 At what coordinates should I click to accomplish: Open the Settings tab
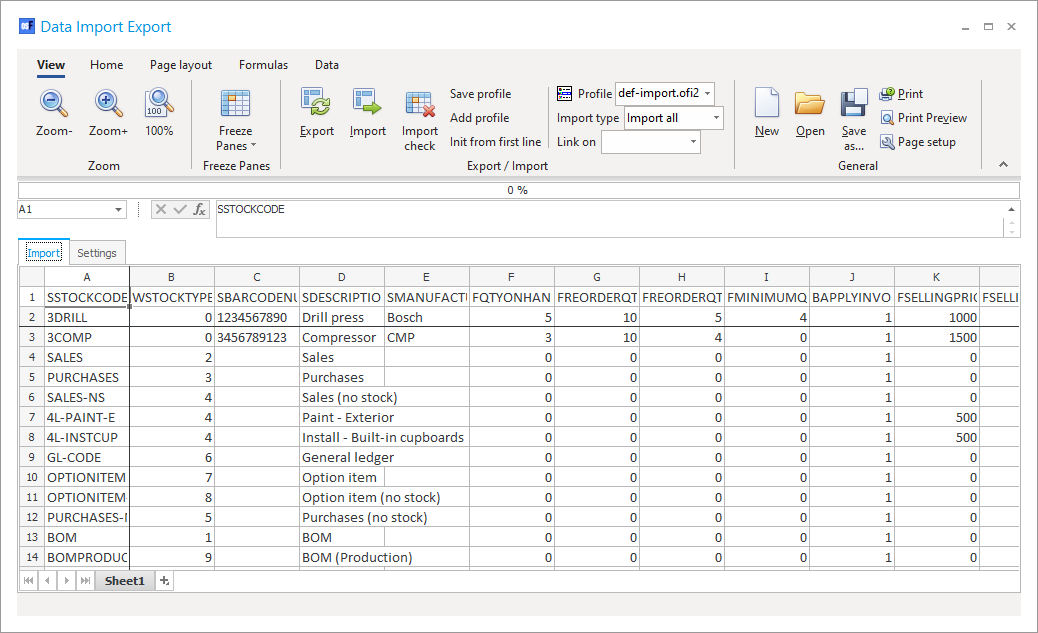[x=97, y=253]
